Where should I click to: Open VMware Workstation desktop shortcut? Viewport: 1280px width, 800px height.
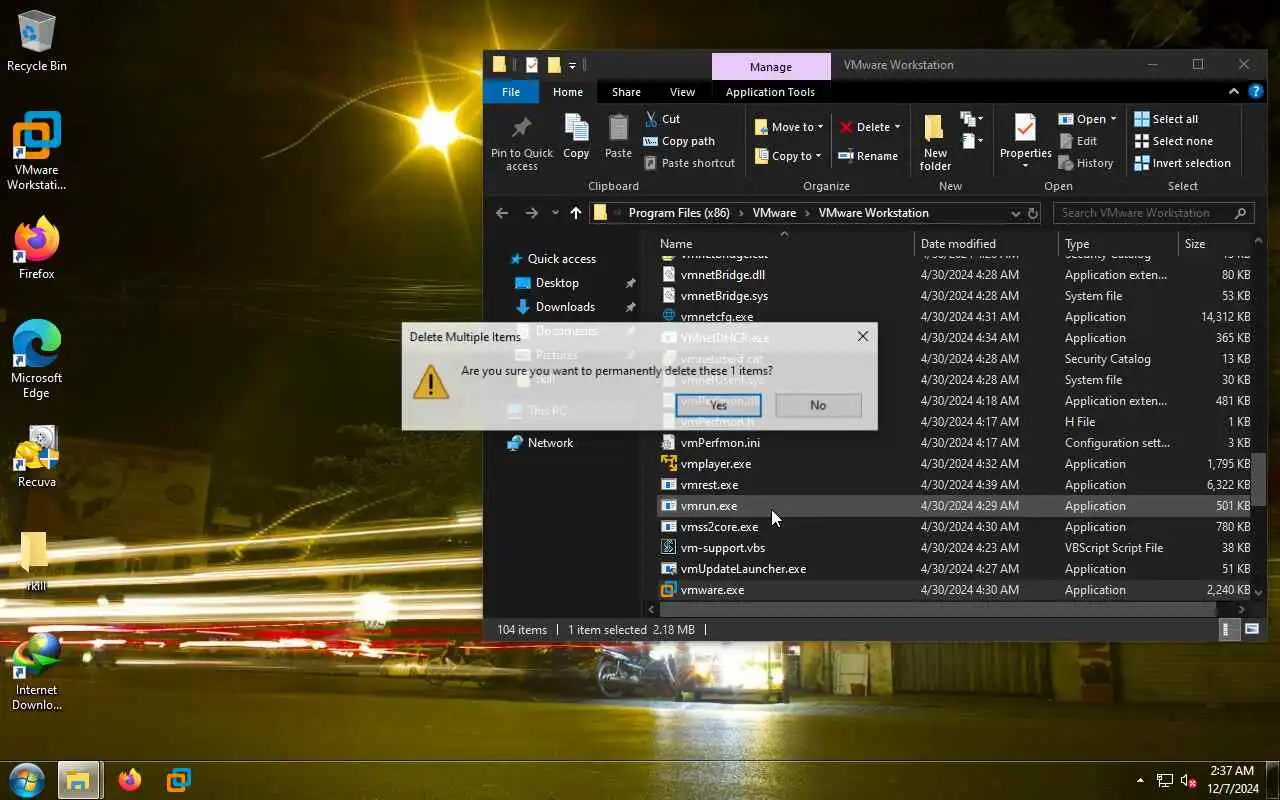[37, 151]
